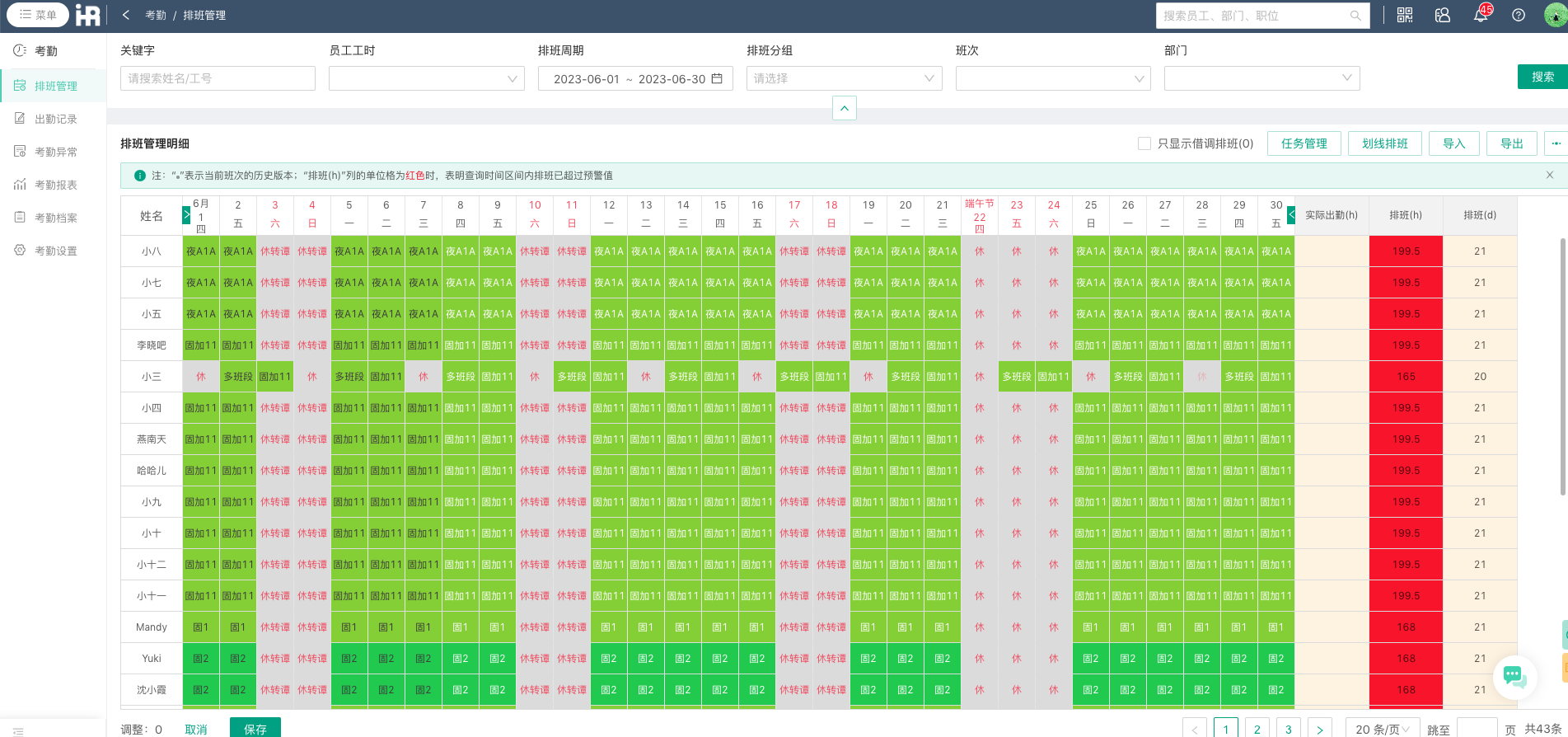Collapse the filter panel with chevron
The width and height of the screenshot is (1568, 737).
tap(845, 108)
